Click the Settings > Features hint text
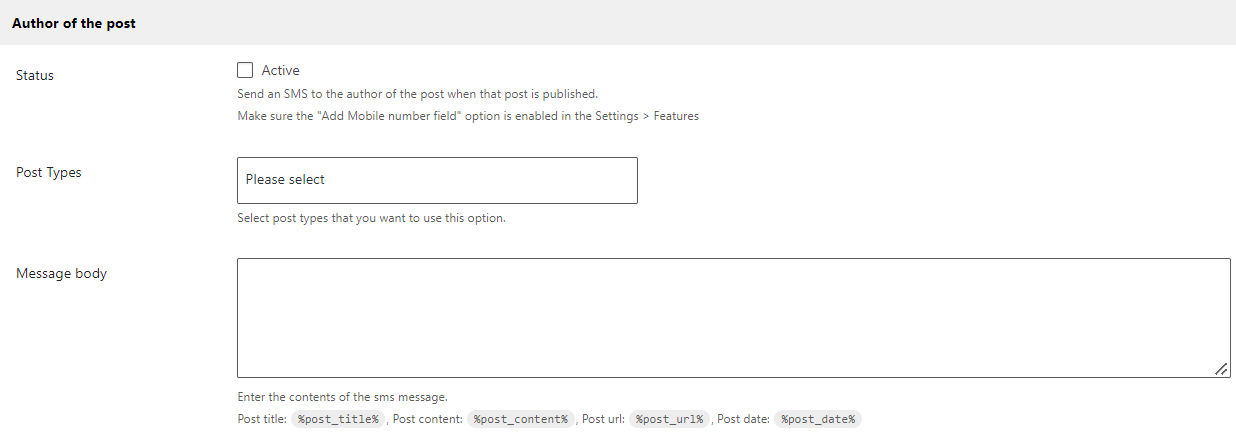This screenshot has width=1236, height=438. [x=468, y=116]
